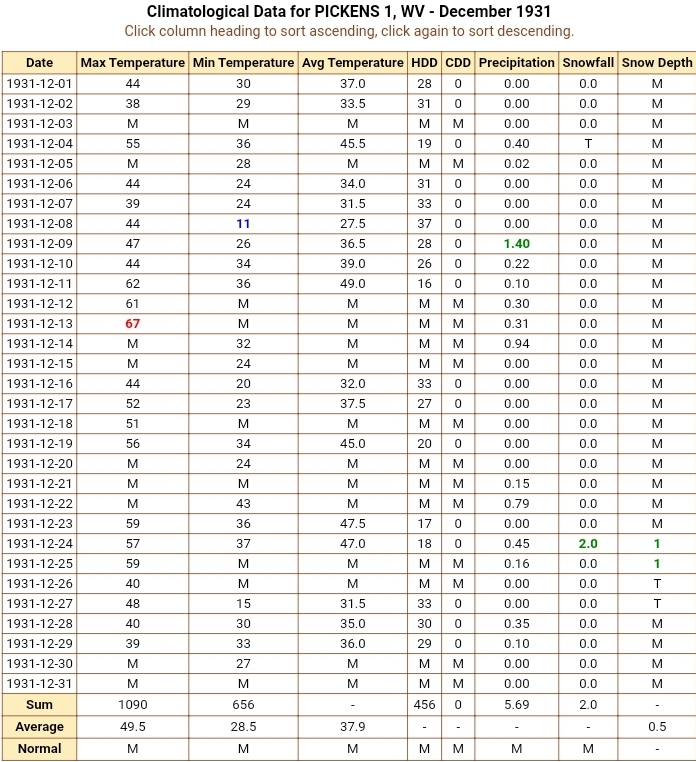Click the red 67 max temperature value
The image size is (696, 762).
coord(133,324)
